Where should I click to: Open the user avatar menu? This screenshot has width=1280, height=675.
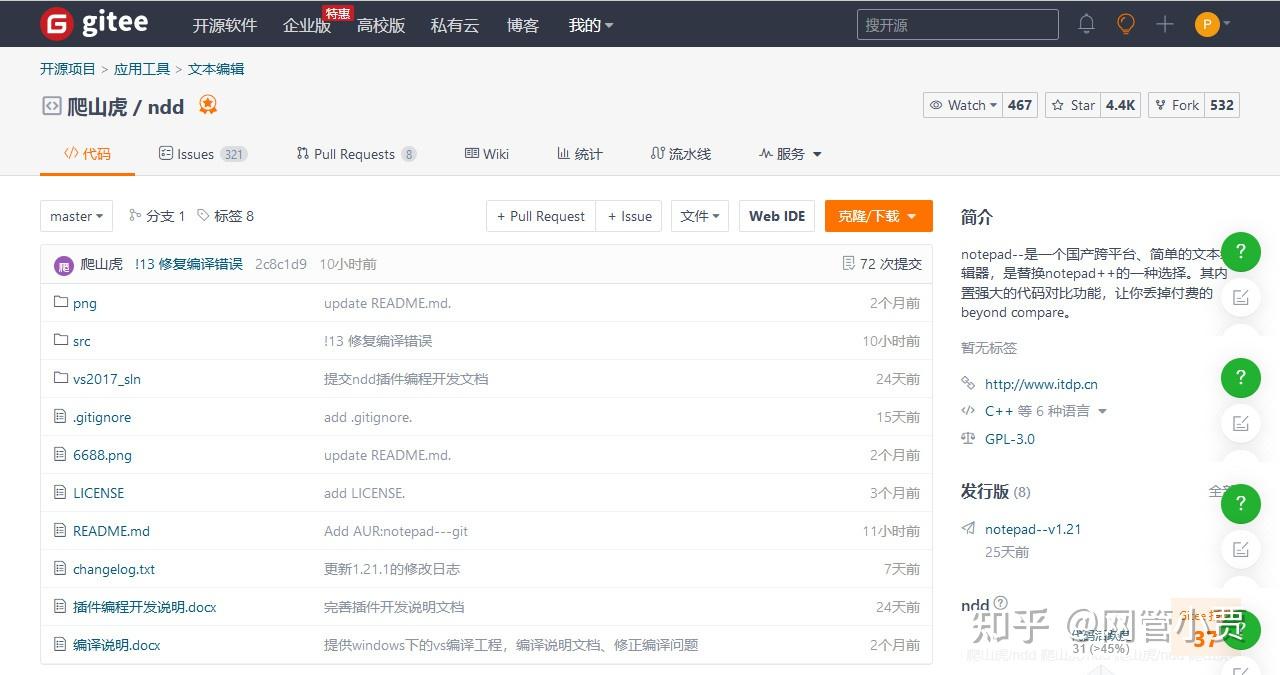[1213, 24]
